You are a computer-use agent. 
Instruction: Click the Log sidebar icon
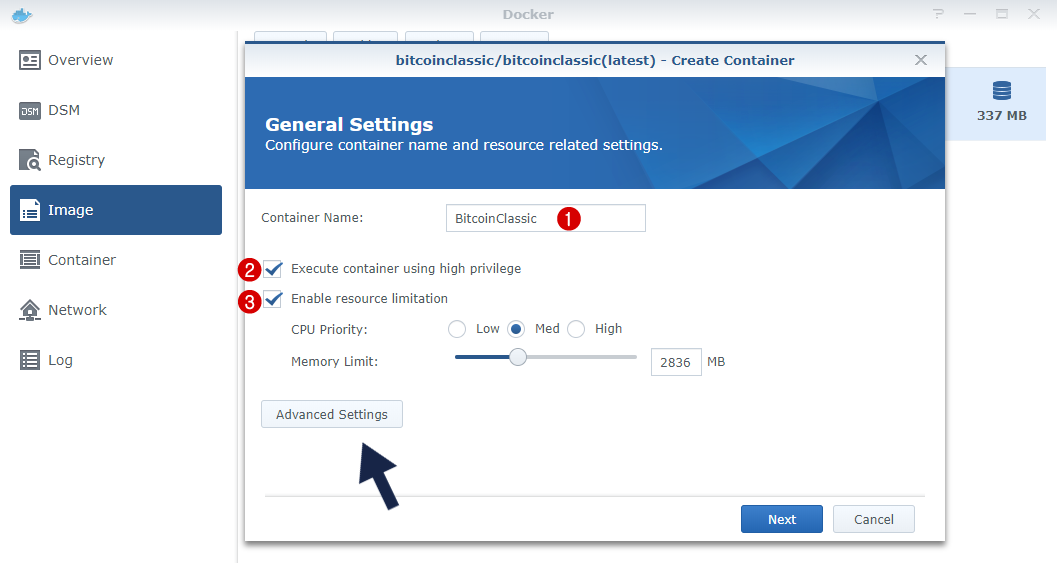pyautogui.click(x=30, y=360)
